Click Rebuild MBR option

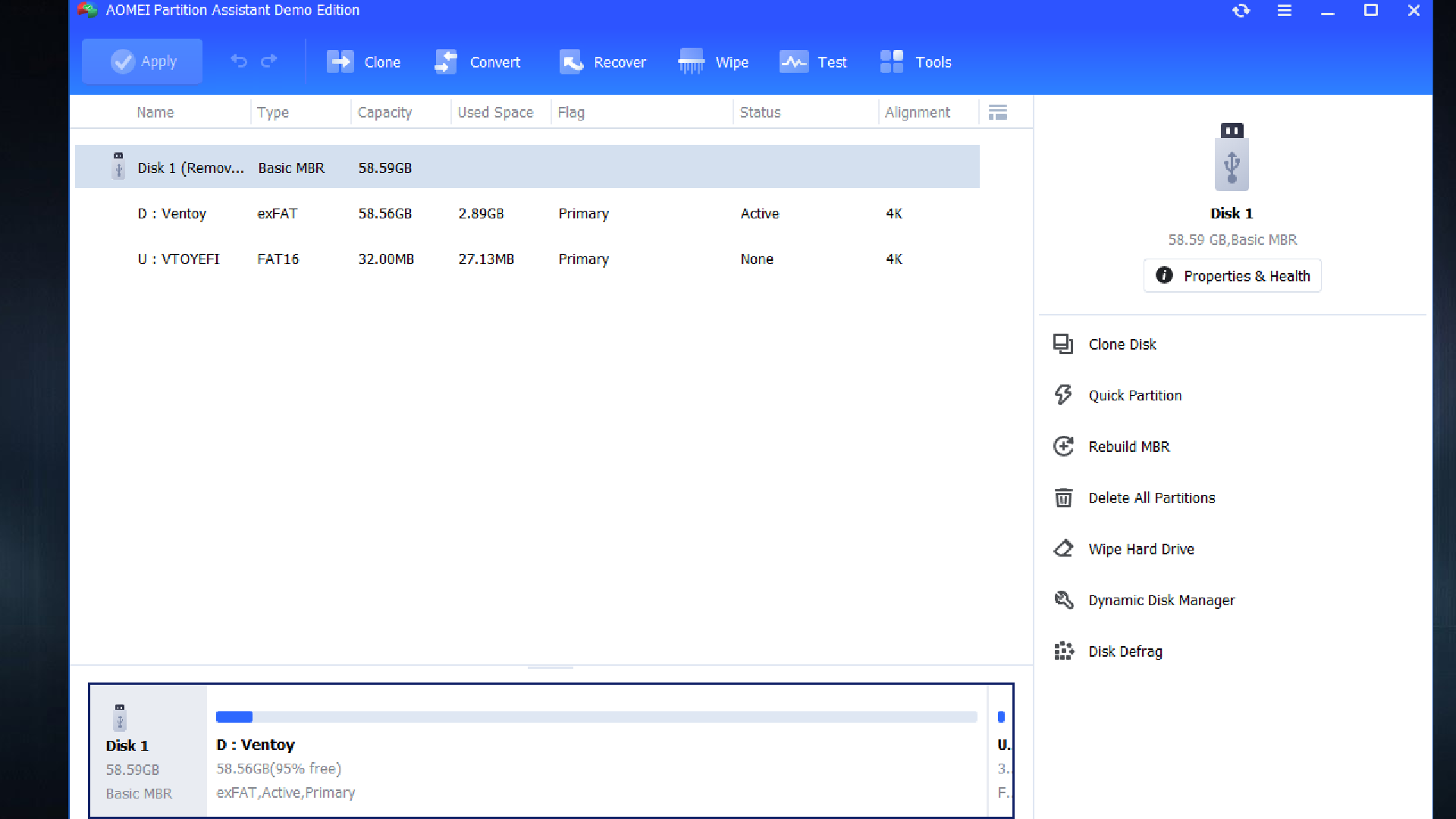[x=1128, y=447]
